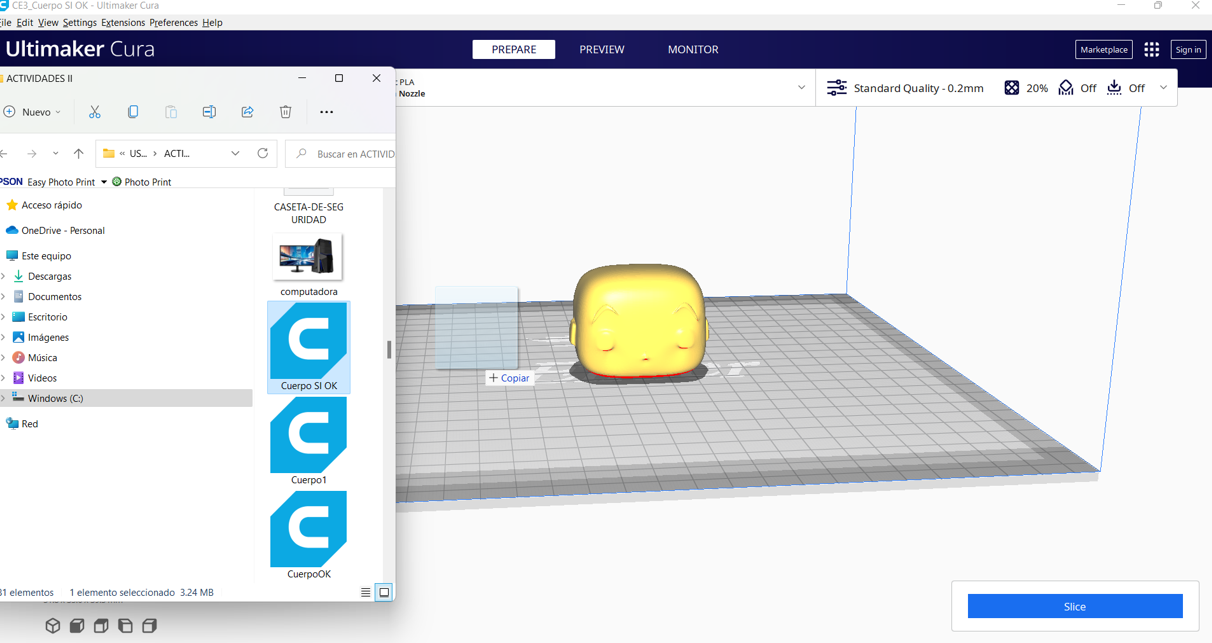The image size is (1212, 643).
Task: Open the Cura apps grid icon
Action: point(1152,49)
